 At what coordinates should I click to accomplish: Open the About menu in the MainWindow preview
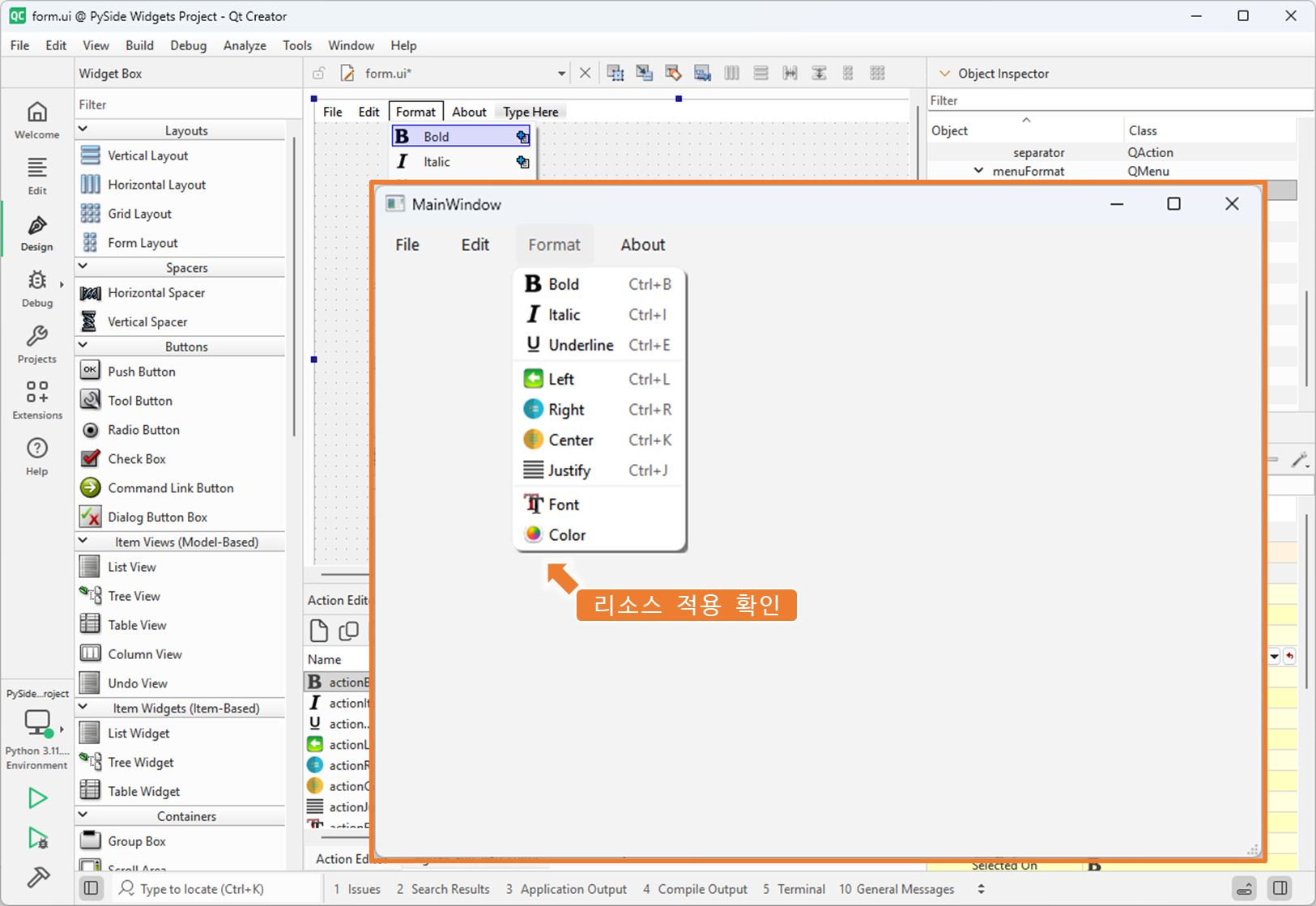coord(643,245)
